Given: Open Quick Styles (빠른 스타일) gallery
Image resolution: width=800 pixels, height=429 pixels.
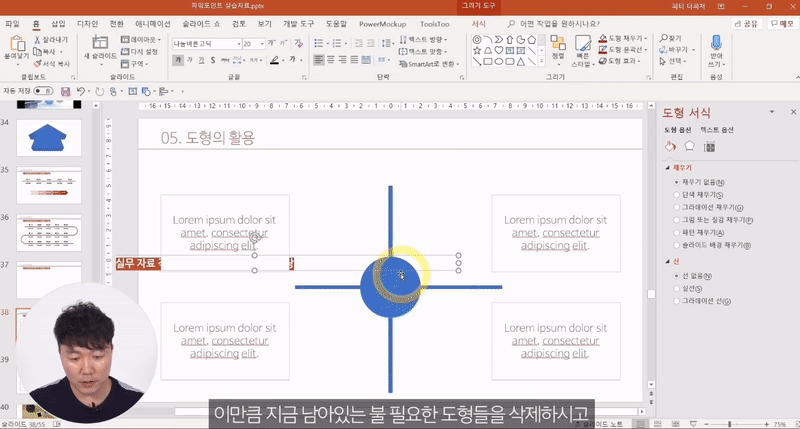Looking at the screenshot, I should pos(582,51).
